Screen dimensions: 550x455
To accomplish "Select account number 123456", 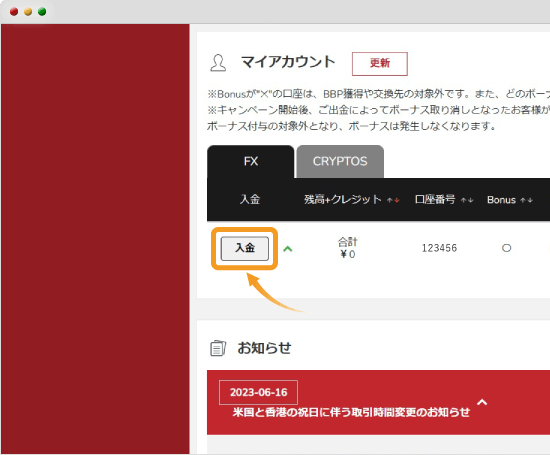I will pos(439,248).
